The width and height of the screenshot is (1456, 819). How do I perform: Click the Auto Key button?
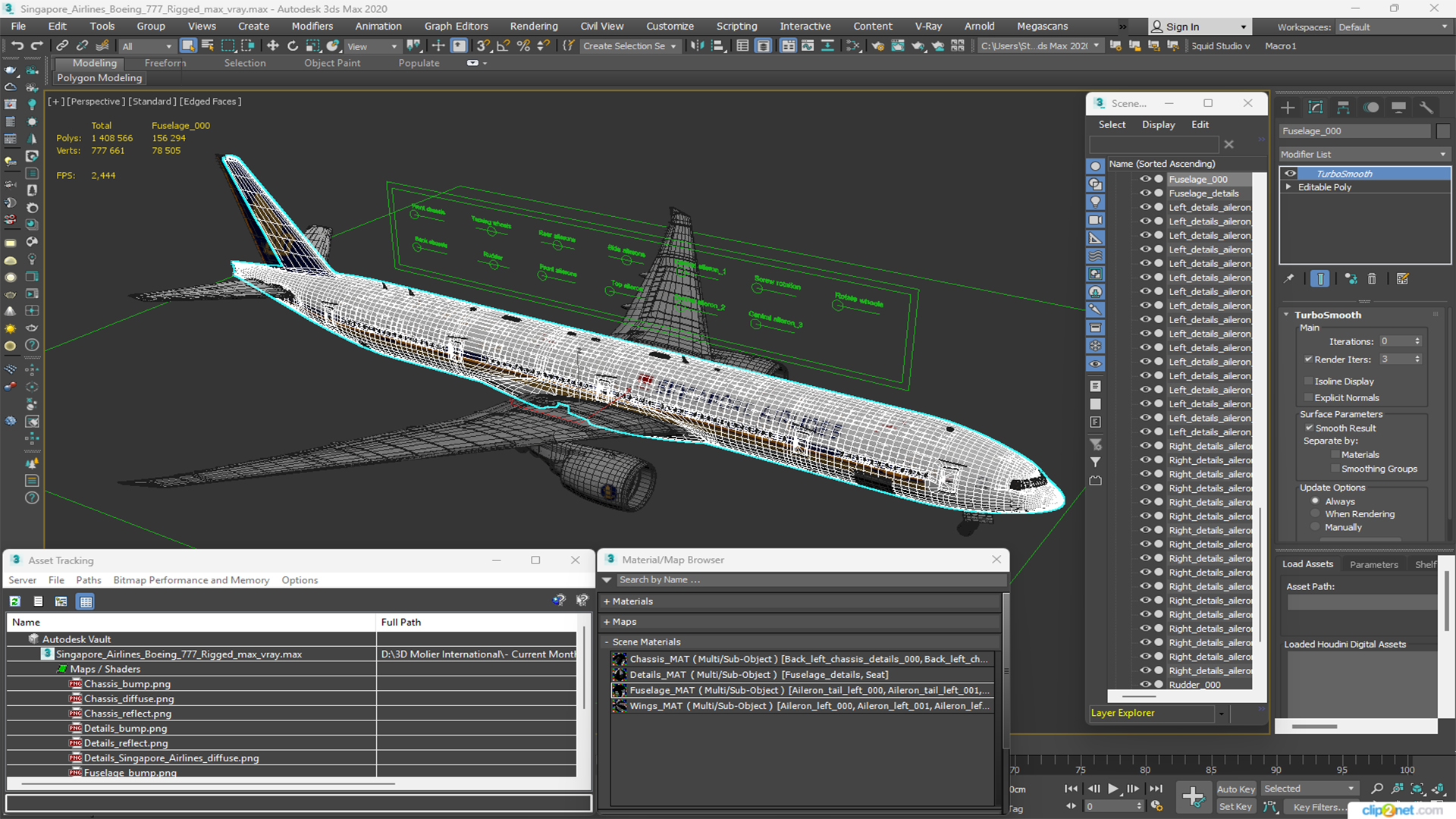click(x=1236, y=789)
